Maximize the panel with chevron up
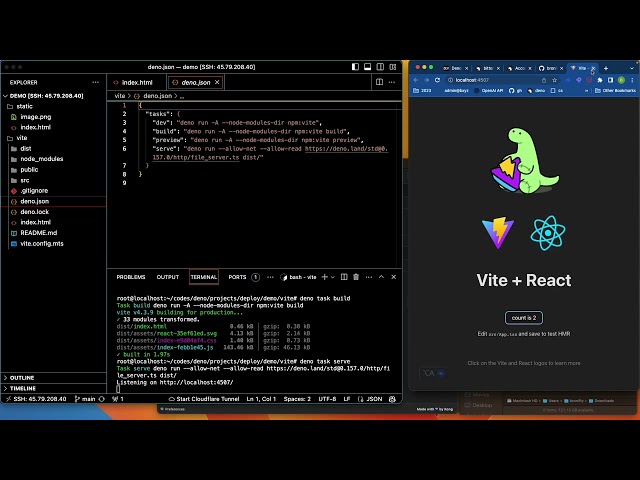 [x=381, y=277]
